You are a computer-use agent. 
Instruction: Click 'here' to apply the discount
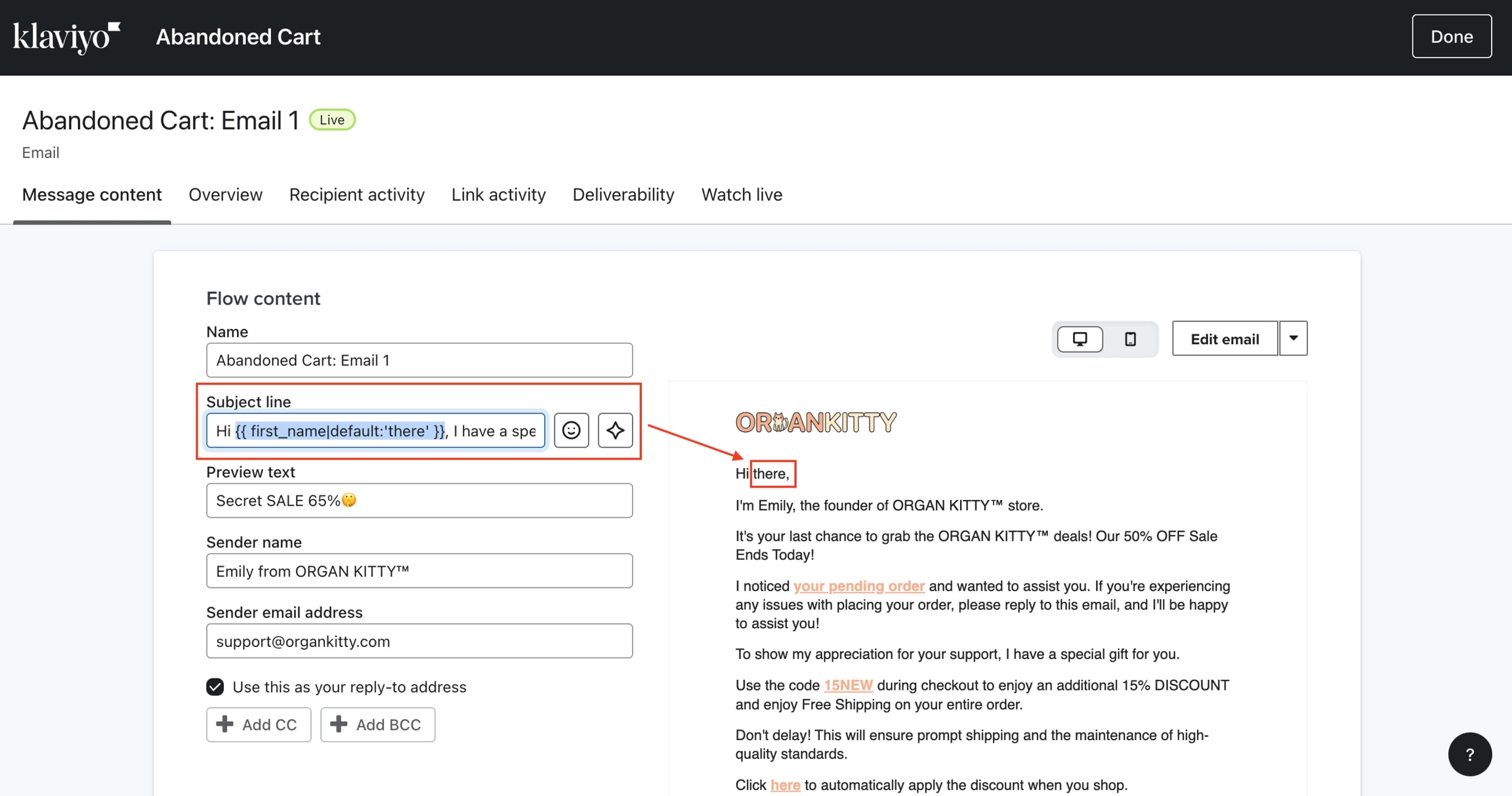[785, 784]
